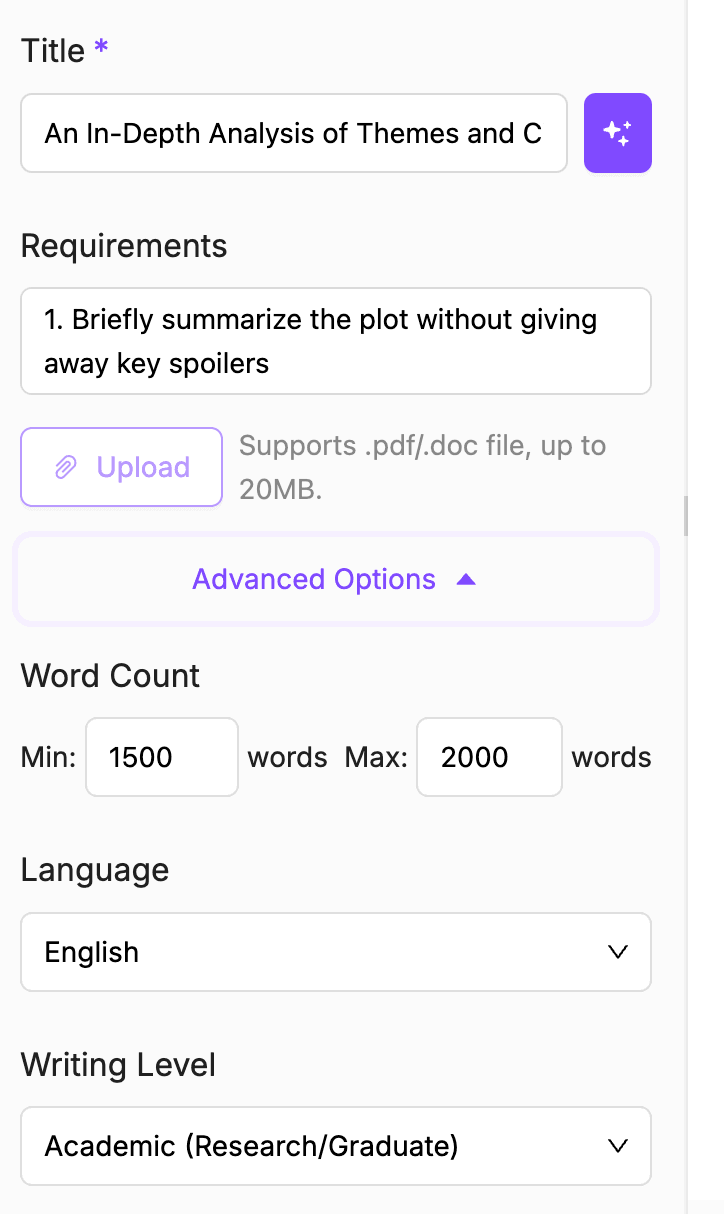Click the triangle arrow beside Advanced Options
This screenshot has height=1214, width=724.
(465, 580)
